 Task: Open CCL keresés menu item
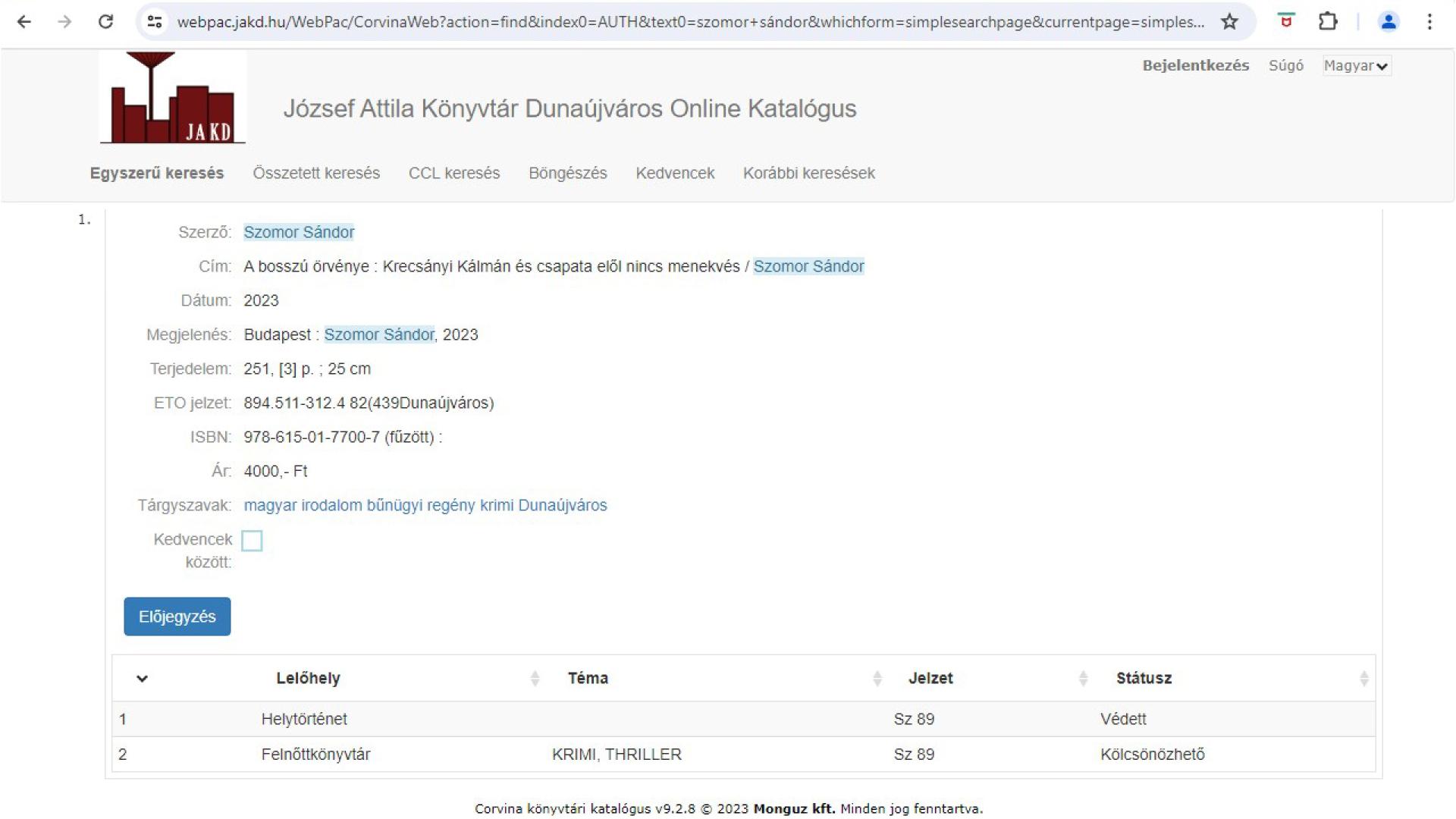454,173
